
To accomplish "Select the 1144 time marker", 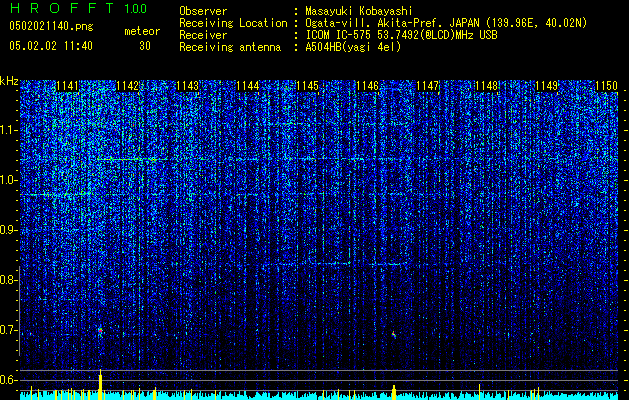I will click(248, 86).
